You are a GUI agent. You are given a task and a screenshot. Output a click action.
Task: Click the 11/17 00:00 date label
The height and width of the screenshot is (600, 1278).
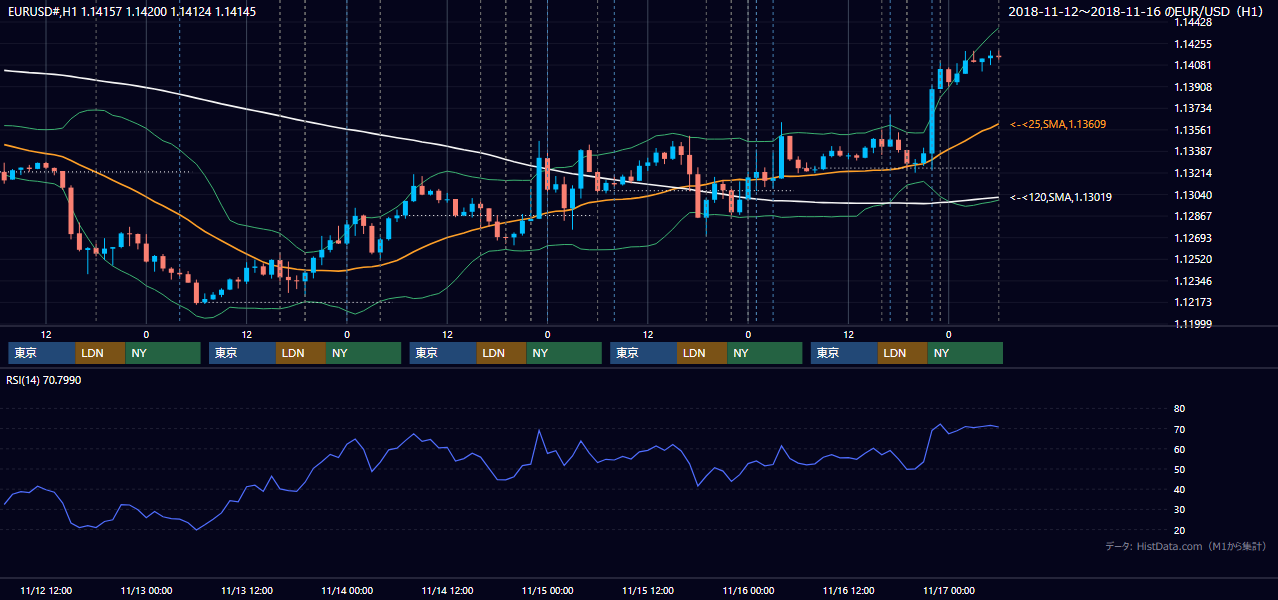pyautogui.click(x=949, y=590)
